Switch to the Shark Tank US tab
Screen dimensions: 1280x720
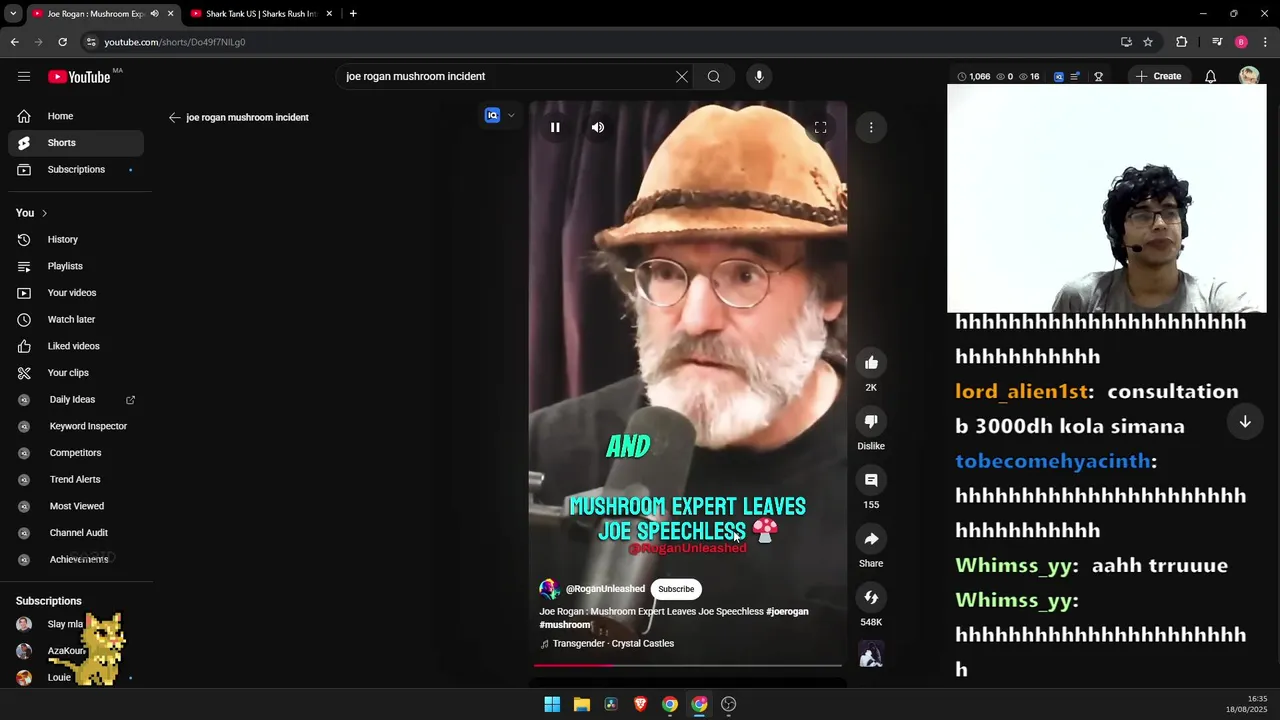260,14
